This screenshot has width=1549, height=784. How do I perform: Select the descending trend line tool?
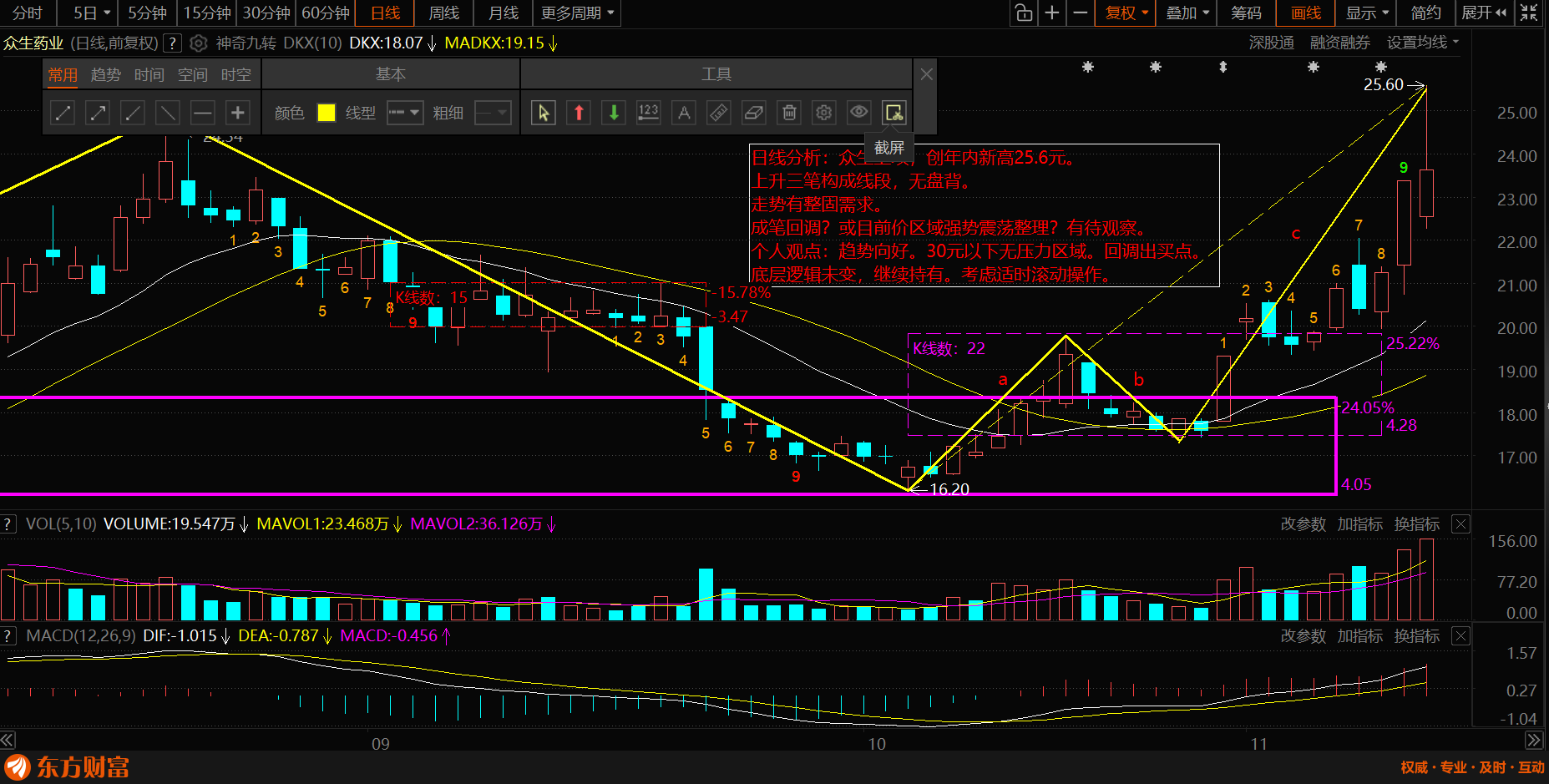(x=168, y=113)
